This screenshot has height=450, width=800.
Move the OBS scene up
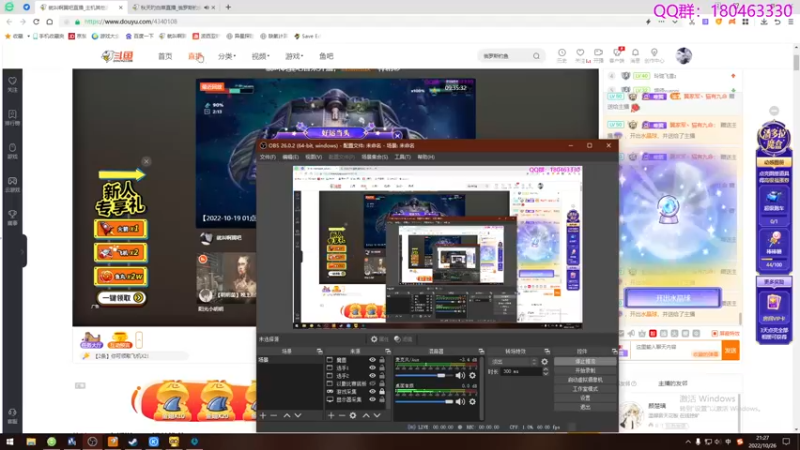pos(287,415)
